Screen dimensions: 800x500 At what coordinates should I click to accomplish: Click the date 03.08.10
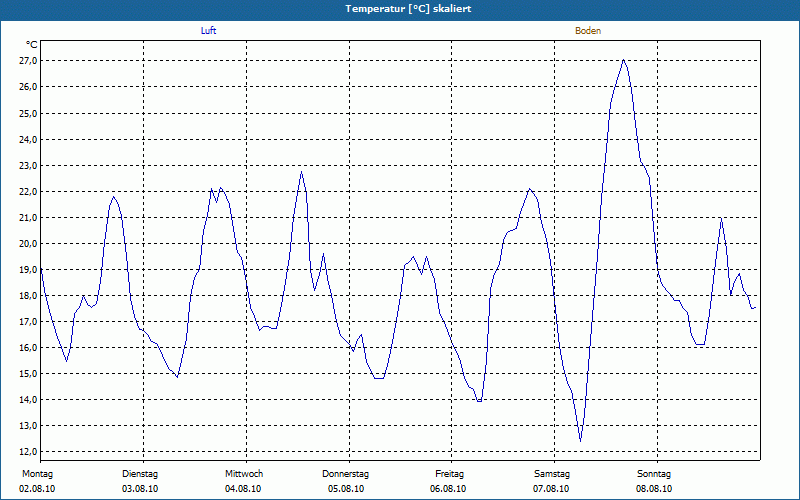140,489
